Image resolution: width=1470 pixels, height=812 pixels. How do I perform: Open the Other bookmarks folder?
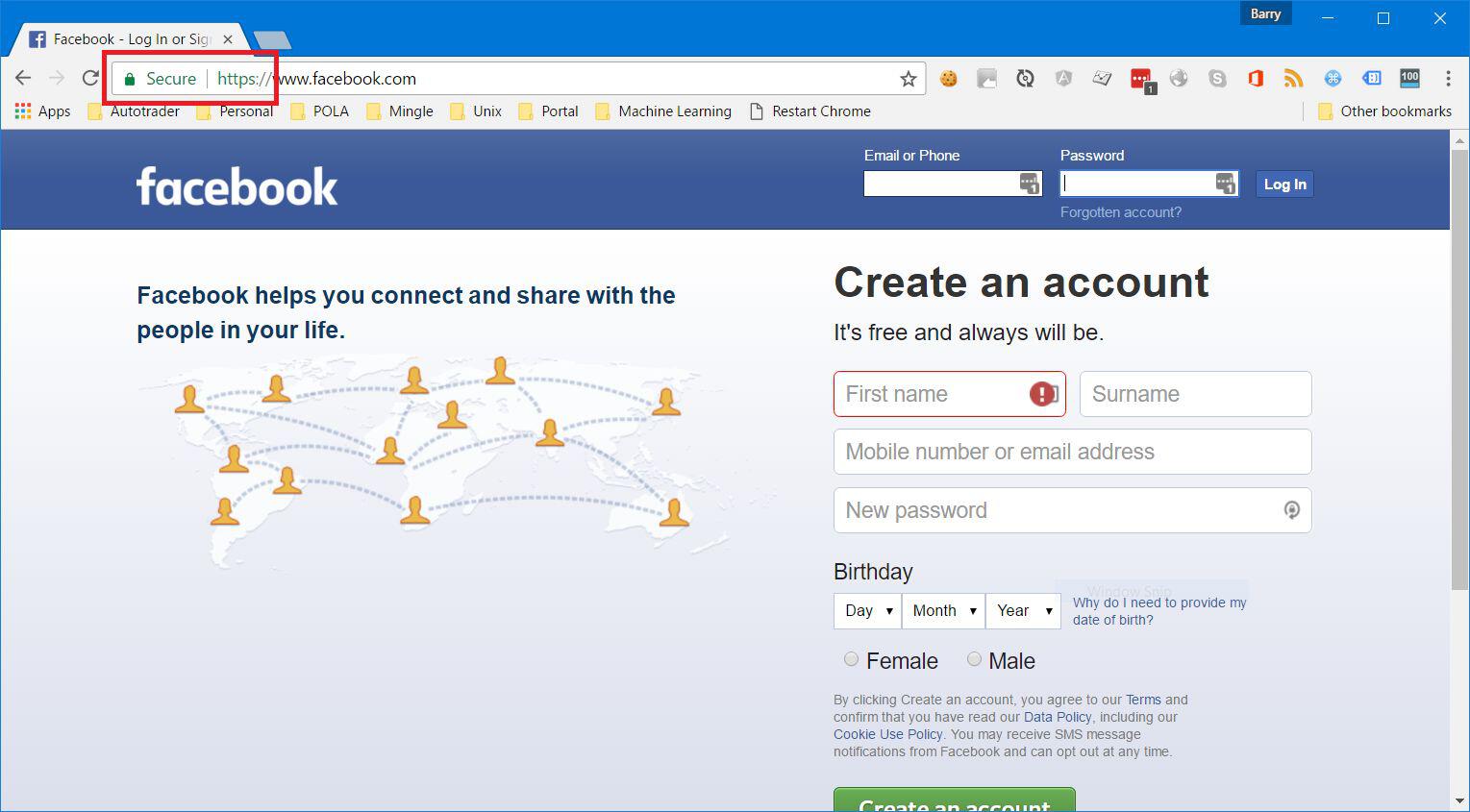click(x=1384, y=111)
